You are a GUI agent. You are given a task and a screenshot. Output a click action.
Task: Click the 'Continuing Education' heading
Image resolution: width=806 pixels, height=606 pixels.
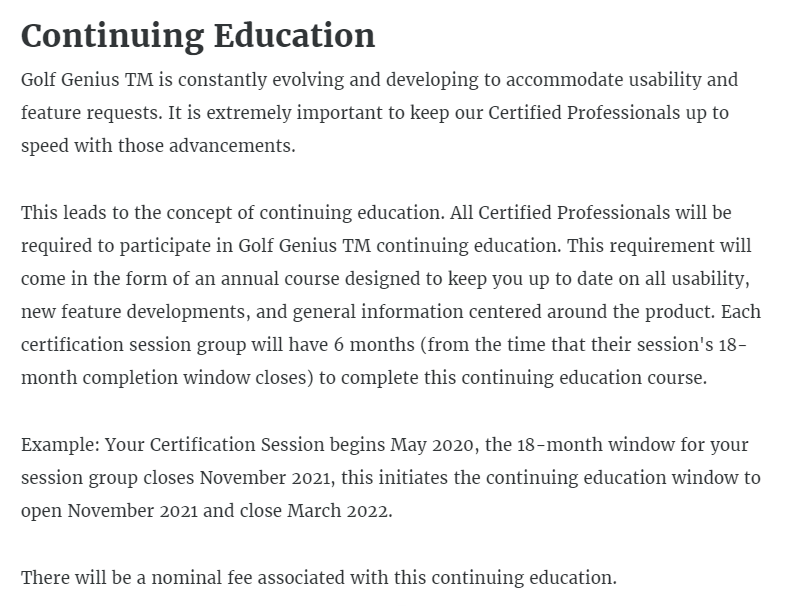tap(198, 36)
